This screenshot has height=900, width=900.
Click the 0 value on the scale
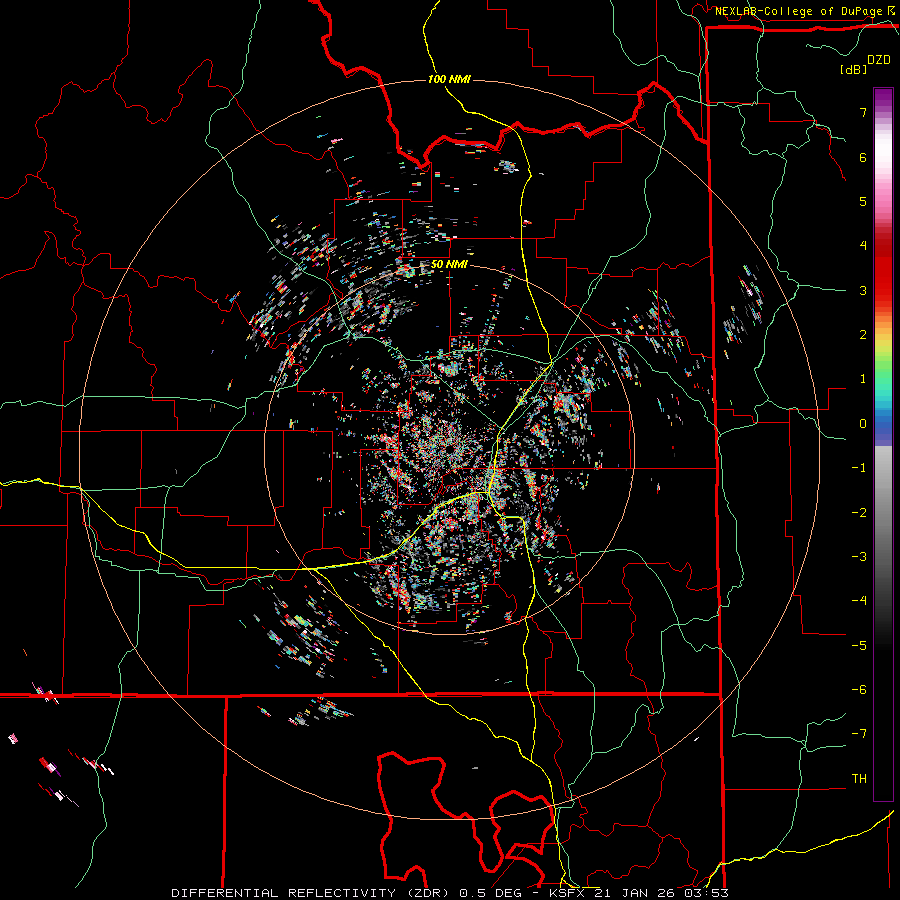pyautogui.click(x=863, y=424)
